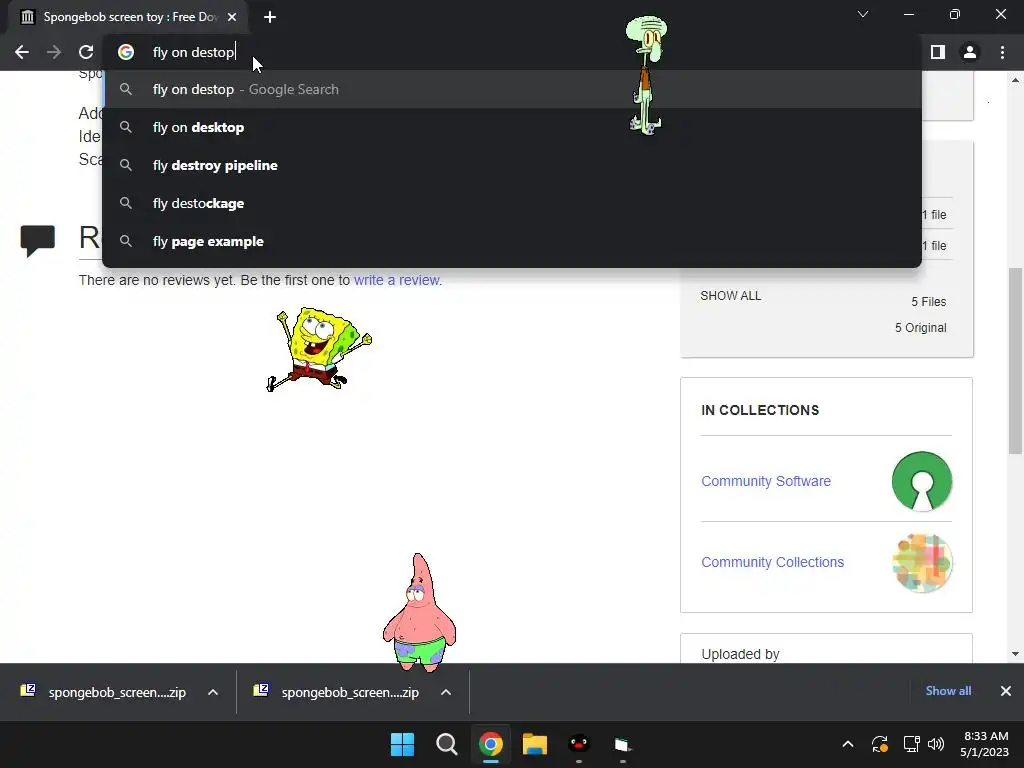
Task: Click the Chrome taskbar icon
Action: coord(490,744)
